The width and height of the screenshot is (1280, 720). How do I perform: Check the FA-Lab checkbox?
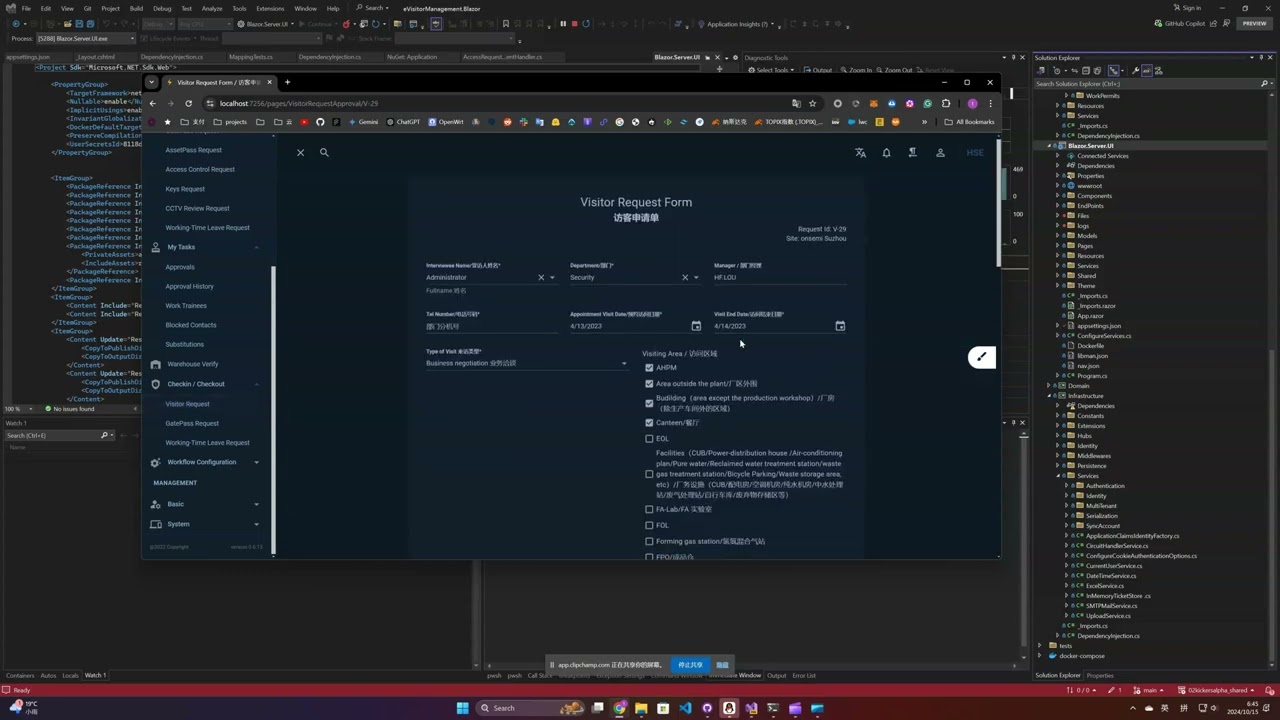pyautogui.click(x=649, y=509)
